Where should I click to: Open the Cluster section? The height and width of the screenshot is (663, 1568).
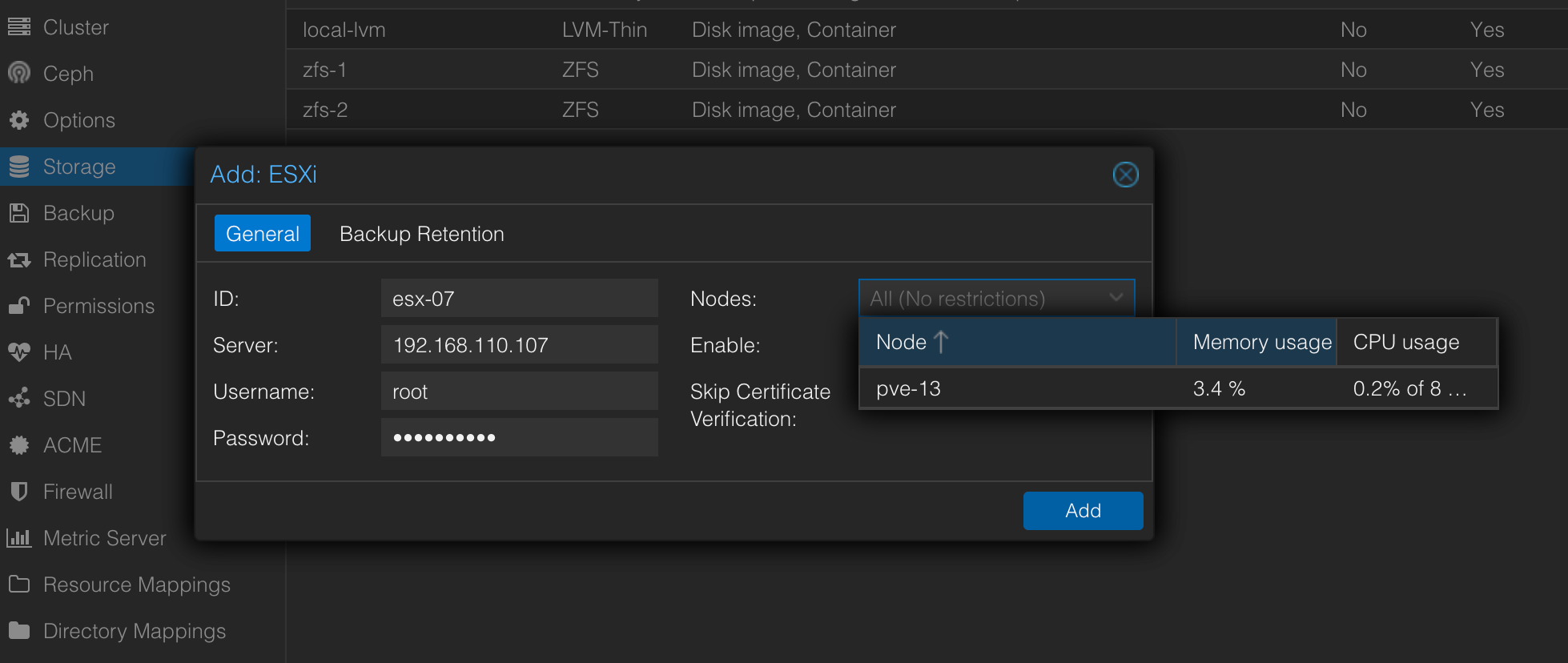pyautogui.click(x=75, y=27)
